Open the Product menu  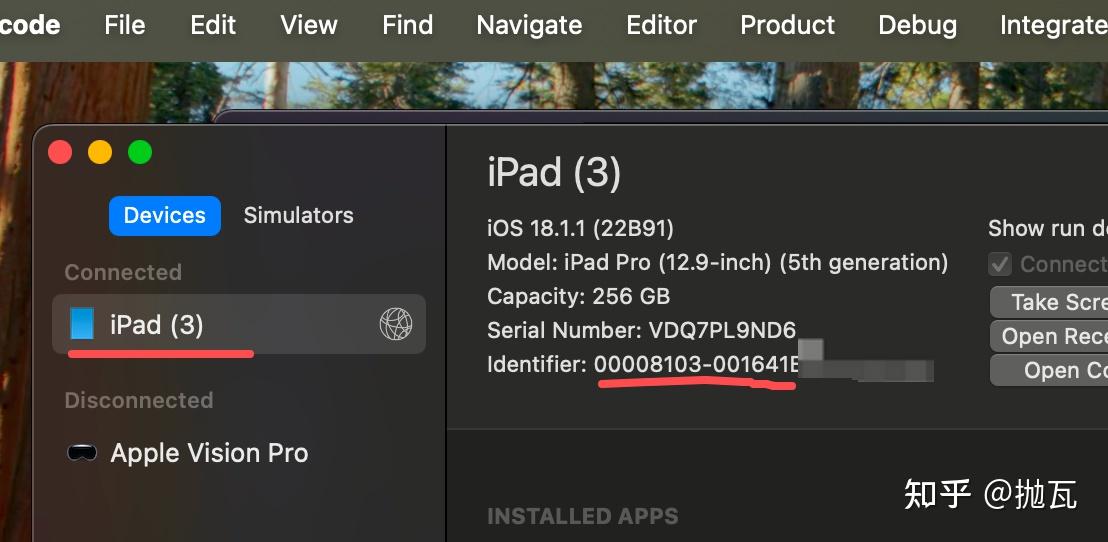(787, 25)
